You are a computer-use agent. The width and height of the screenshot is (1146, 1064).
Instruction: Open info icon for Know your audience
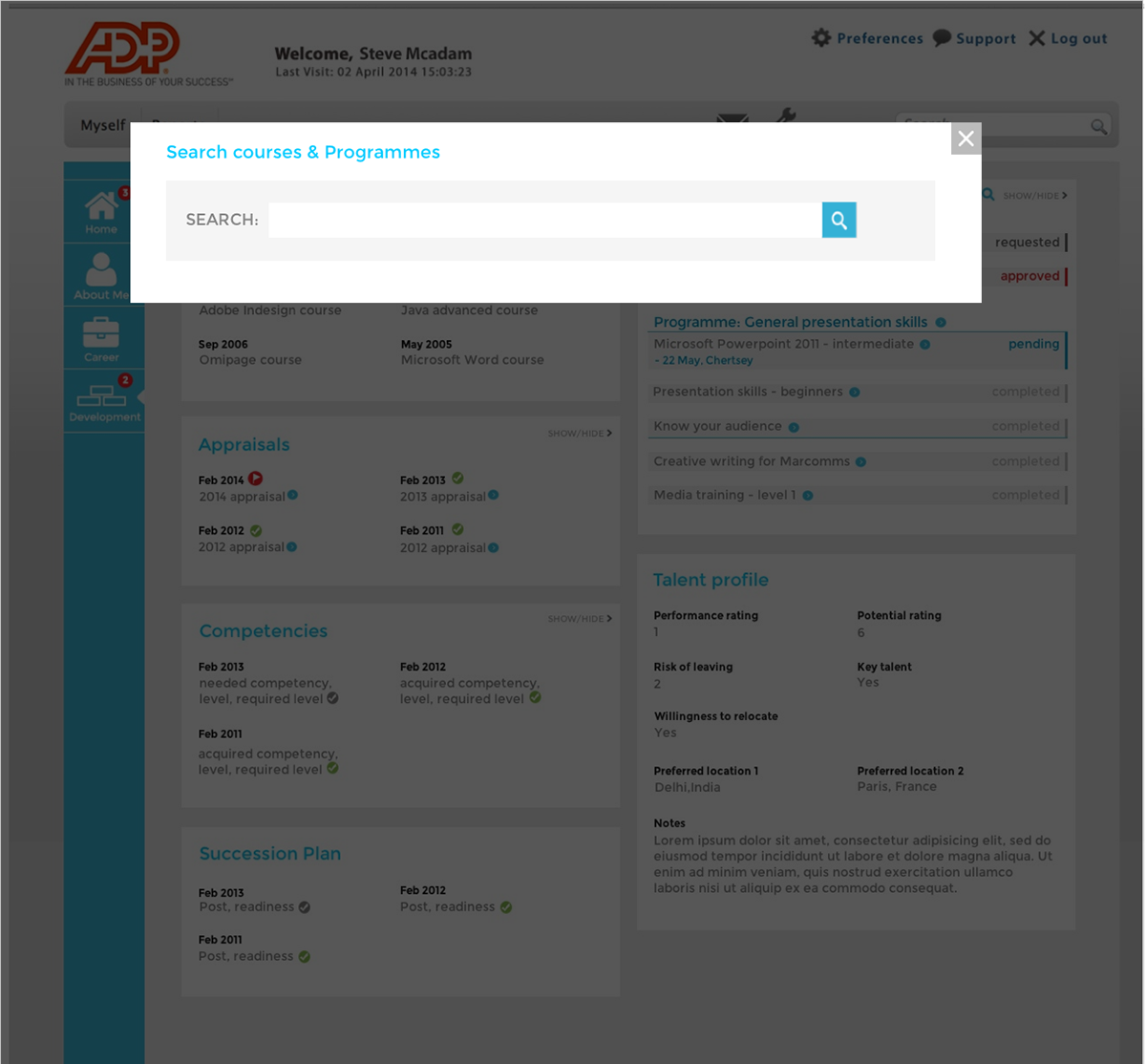point(794,427)
